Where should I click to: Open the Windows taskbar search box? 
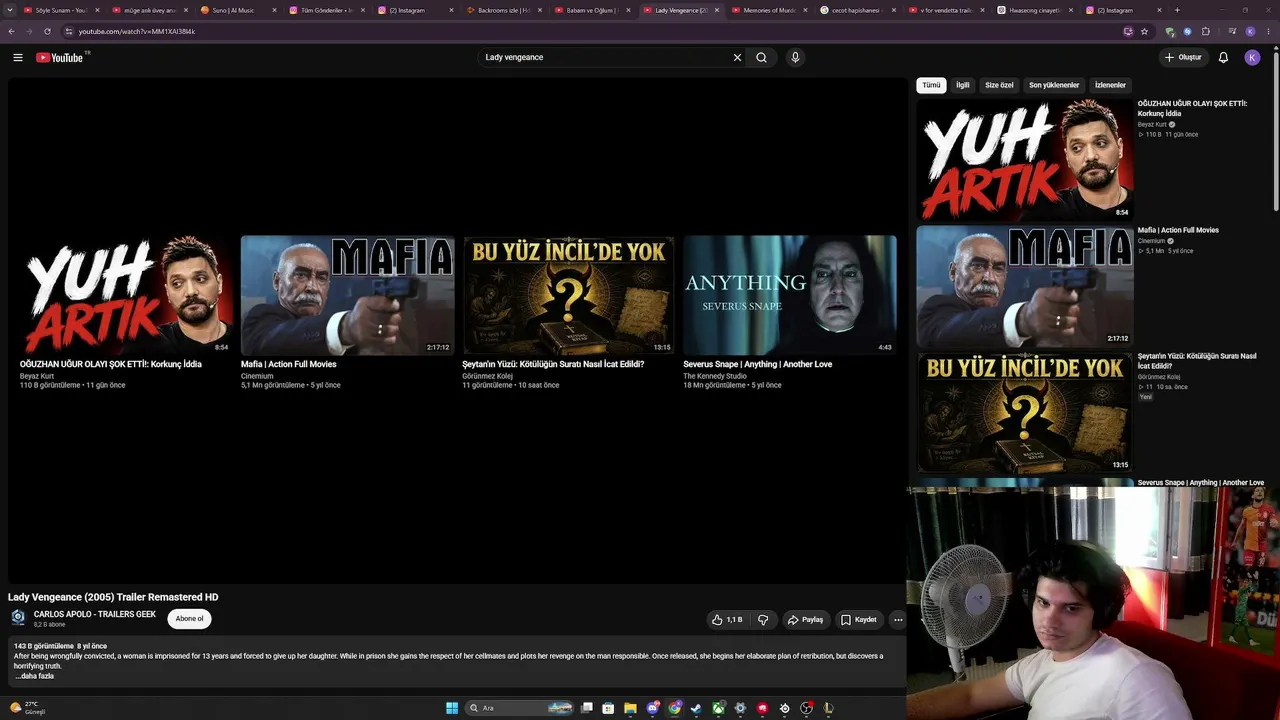coord(520,708)
